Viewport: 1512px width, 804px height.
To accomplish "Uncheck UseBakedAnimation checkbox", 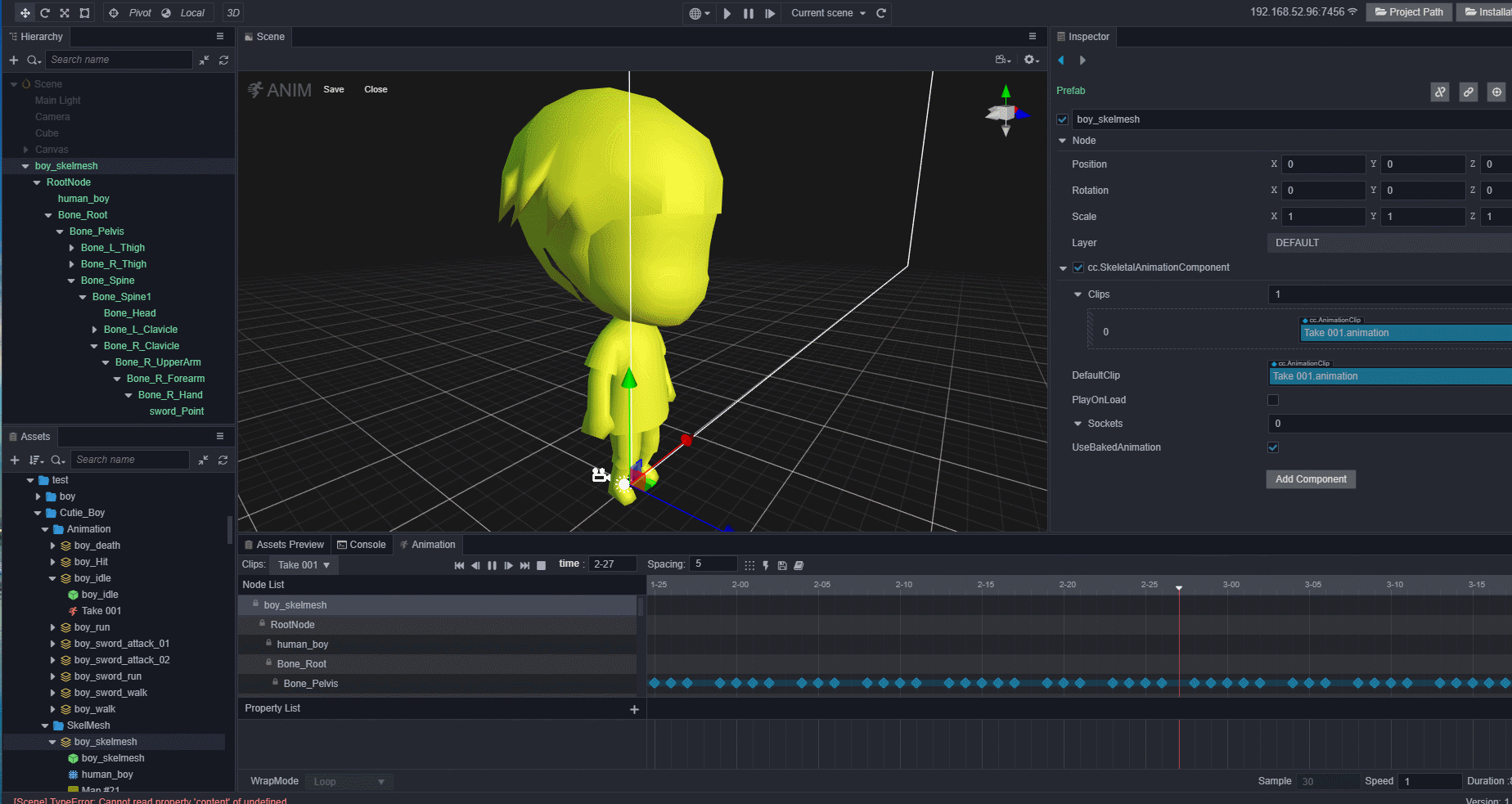I will tap(1273, 447).
